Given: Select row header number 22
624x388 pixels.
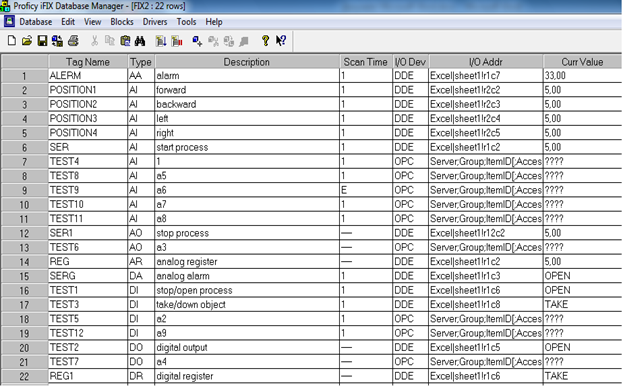Looking at the screenshot, I should (24, 376).
